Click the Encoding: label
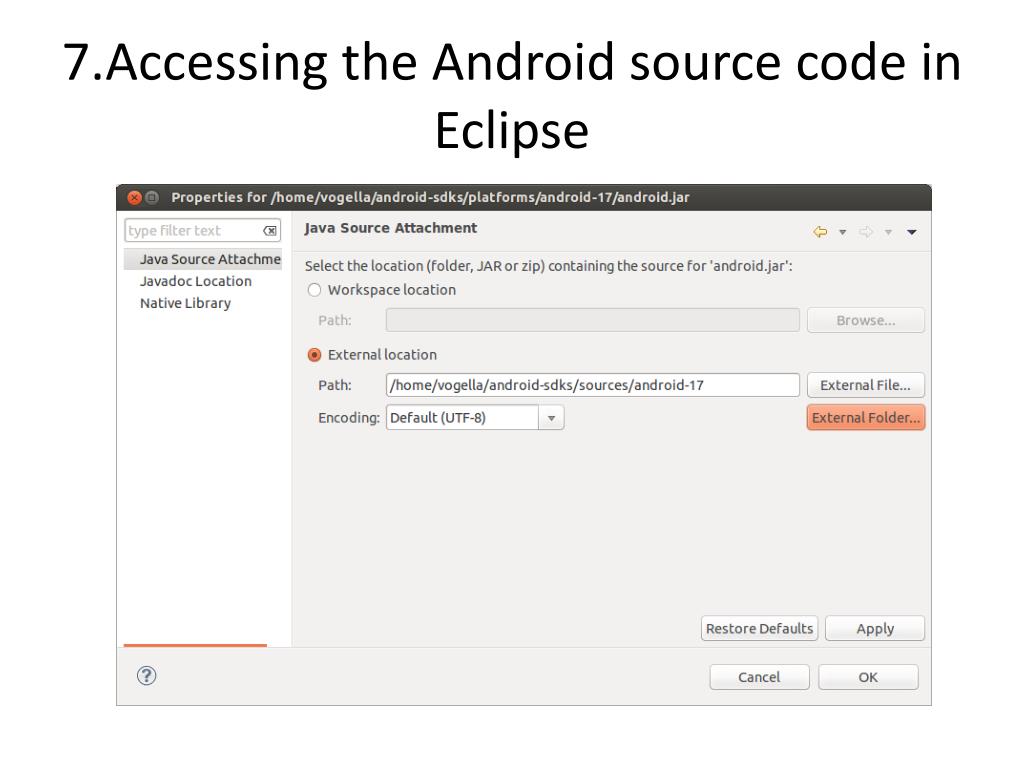Screen dimensions: 1024x768 (349, 418)
